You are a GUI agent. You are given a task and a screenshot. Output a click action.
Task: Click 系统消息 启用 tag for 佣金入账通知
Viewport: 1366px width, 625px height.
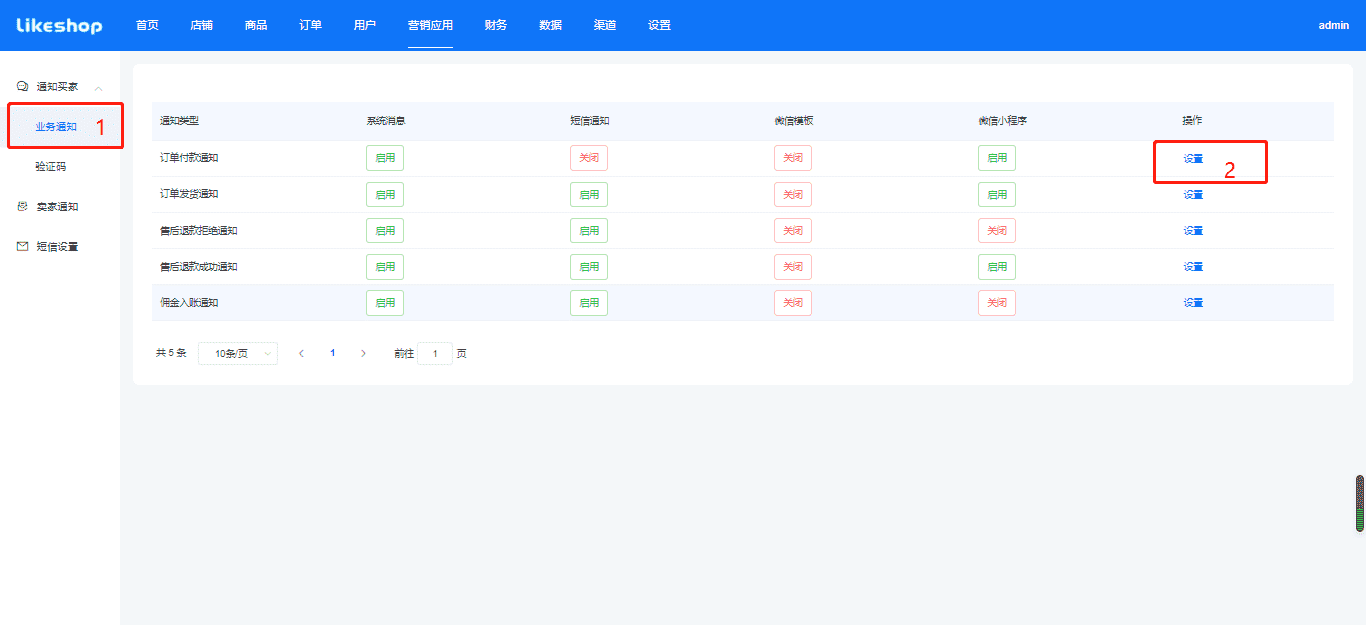[385, 302]
